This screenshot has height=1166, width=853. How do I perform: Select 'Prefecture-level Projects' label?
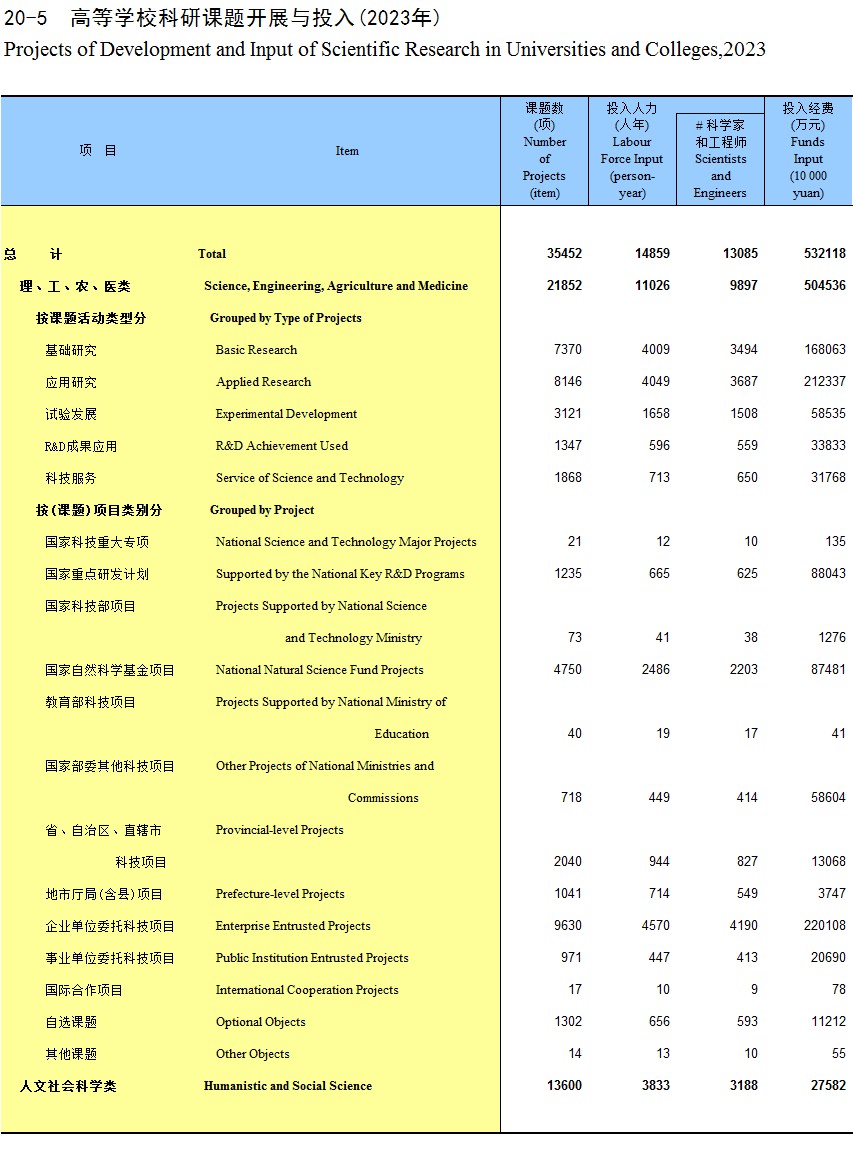point(280,894)
